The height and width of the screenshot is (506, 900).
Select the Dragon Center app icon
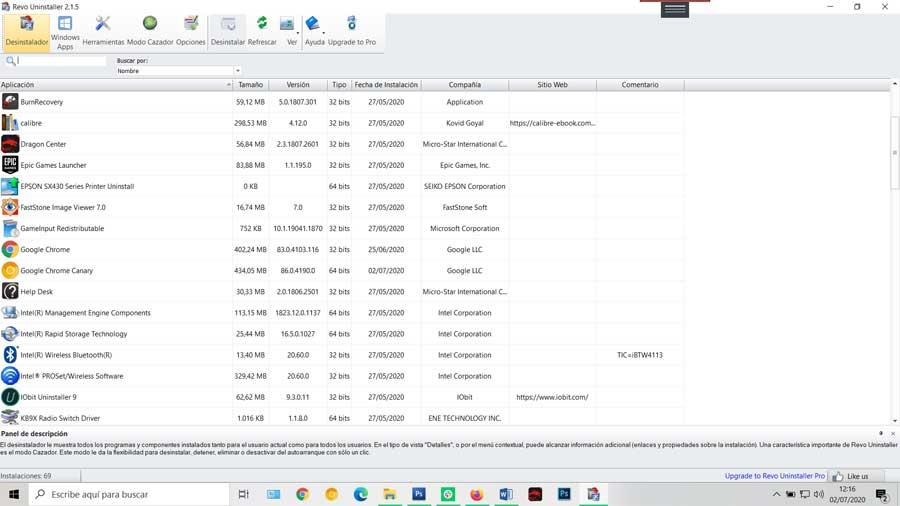pyautogui.click(x=10, y=144)
